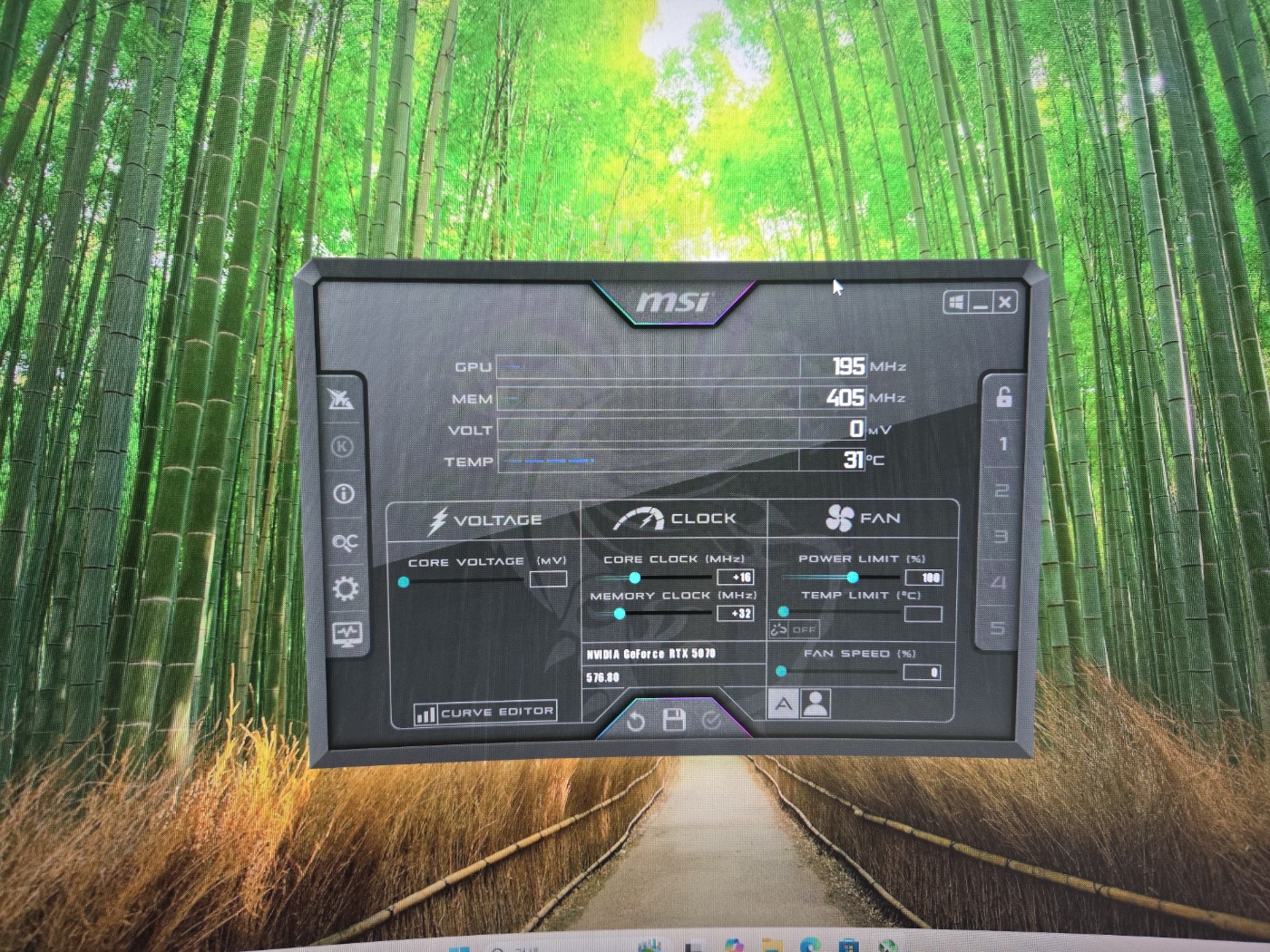The width and height of the screenshot is (1270, 952).
Task: Click the Memory Clock +32 value box
Action: (736, 614)
